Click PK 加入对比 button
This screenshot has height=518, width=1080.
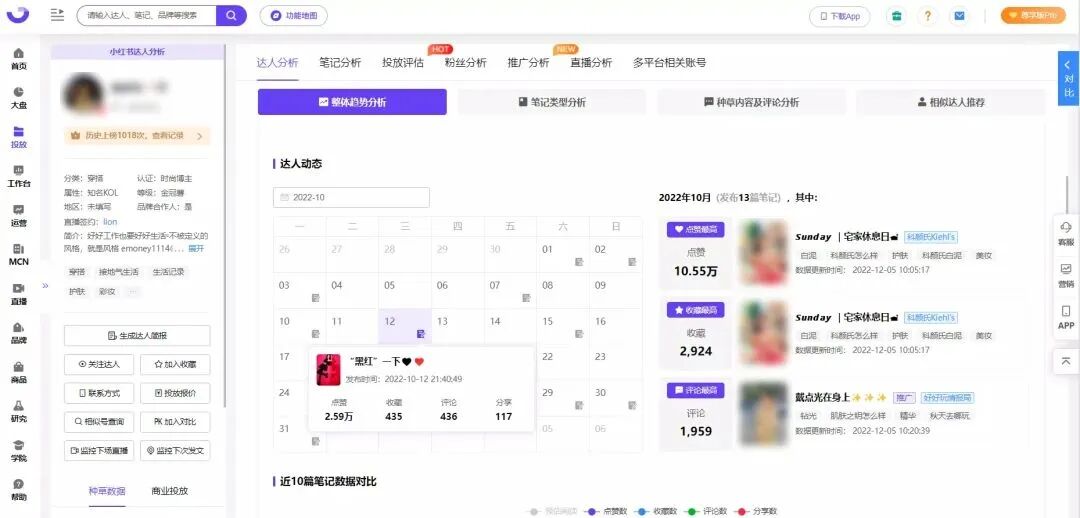pyautogui.click(x=175, y=422)
